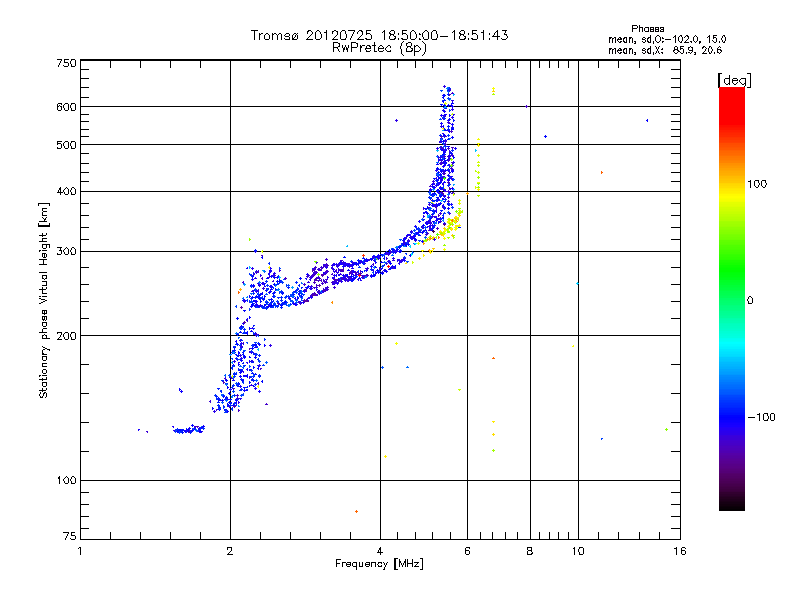Click the yellow X-mode trace below 6 MHz
800x600 pixels.
coord(446,228)
